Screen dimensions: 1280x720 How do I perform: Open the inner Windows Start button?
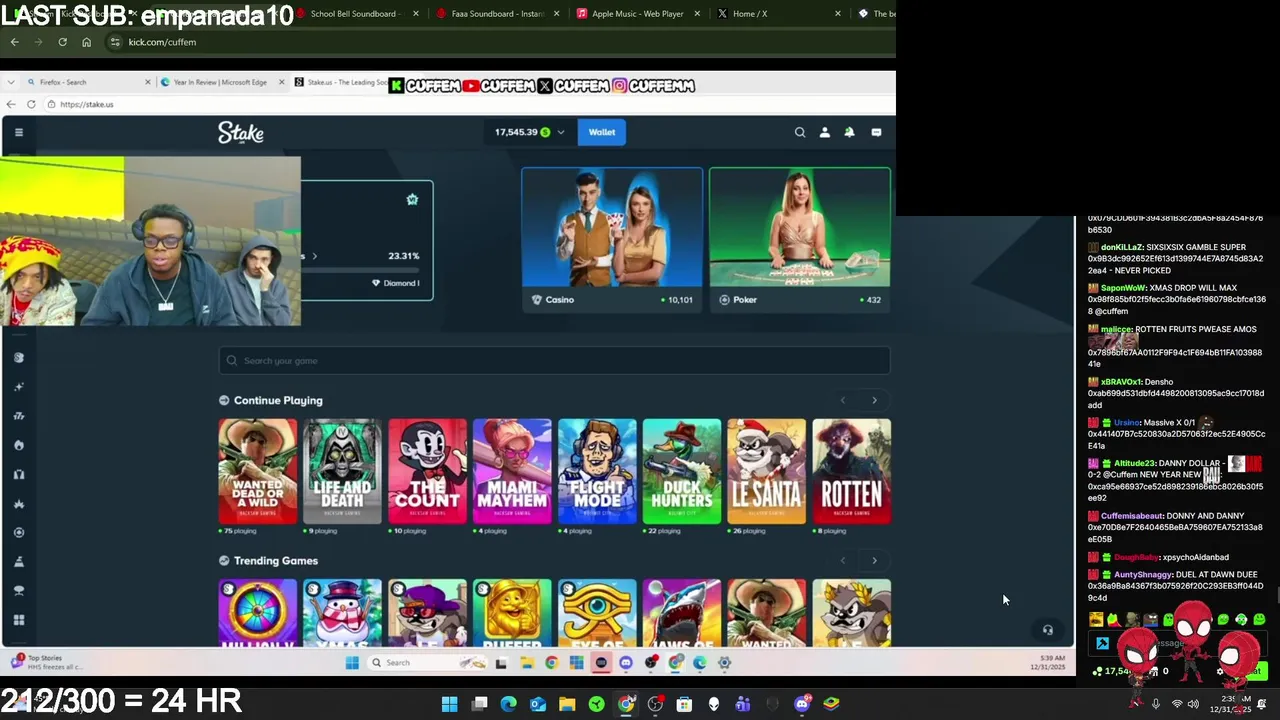[352, 662]
